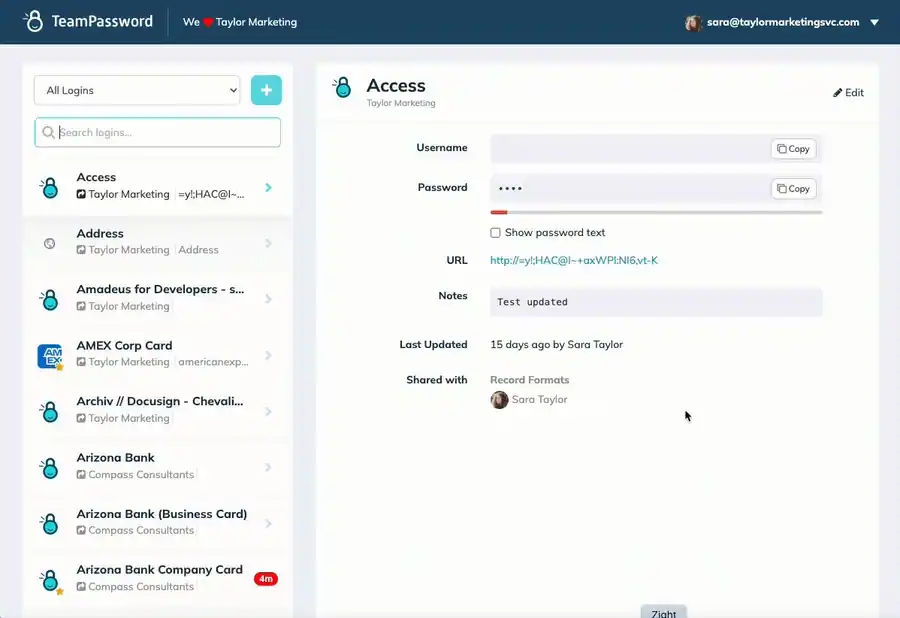Image resolution: width=900 pixels, height=618 pixels.
Task: Click We love Taylor Marketing header text
Action: point(240,22)
